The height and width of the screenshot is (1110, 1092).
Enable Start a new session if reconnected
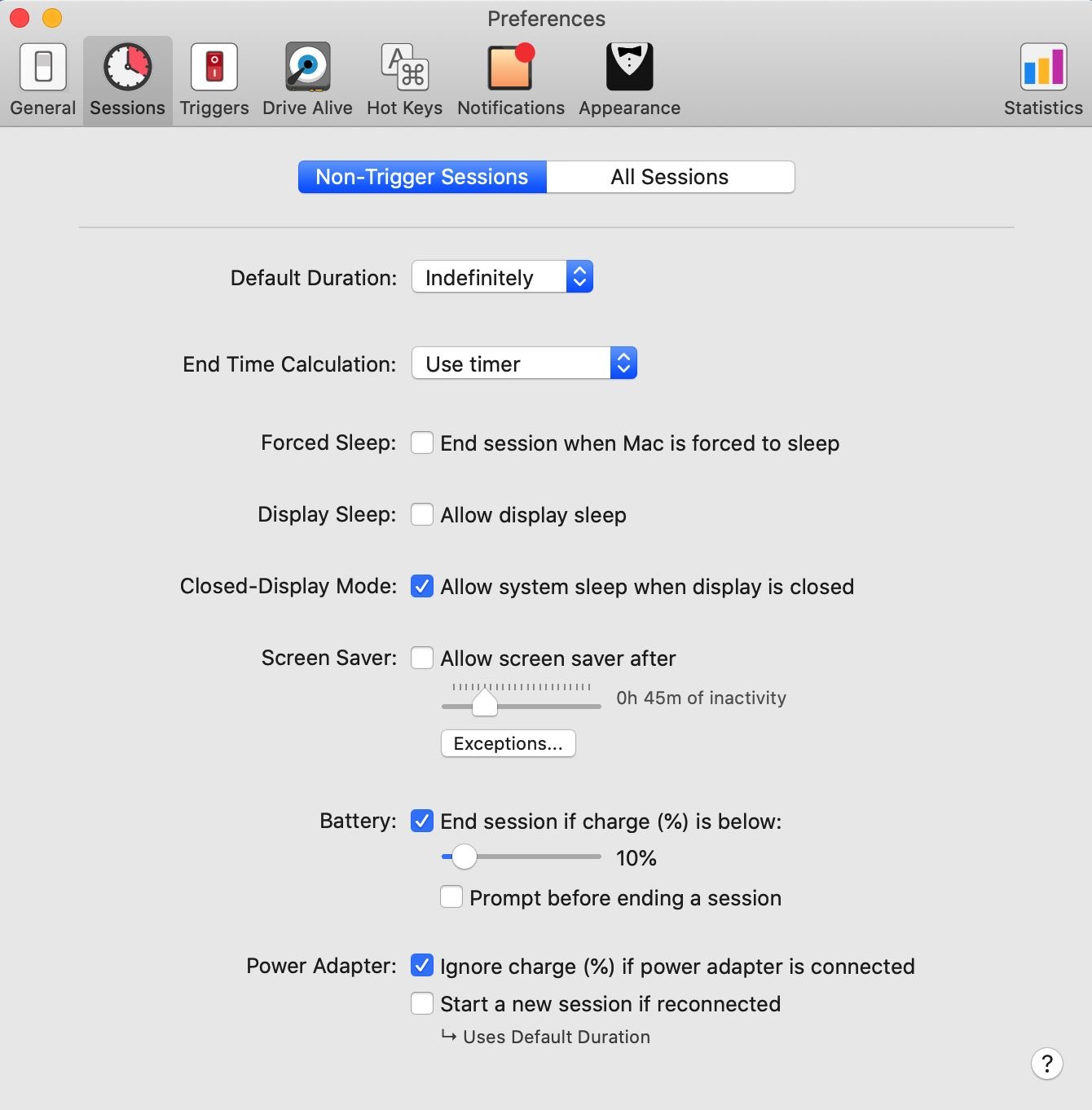pyautogui.click(x=422, y=1003)
